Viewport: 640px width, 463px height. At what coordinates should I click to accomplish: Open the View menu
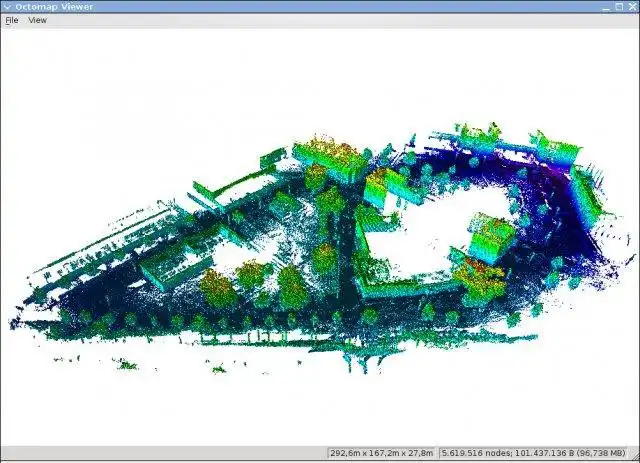[38, 20]
